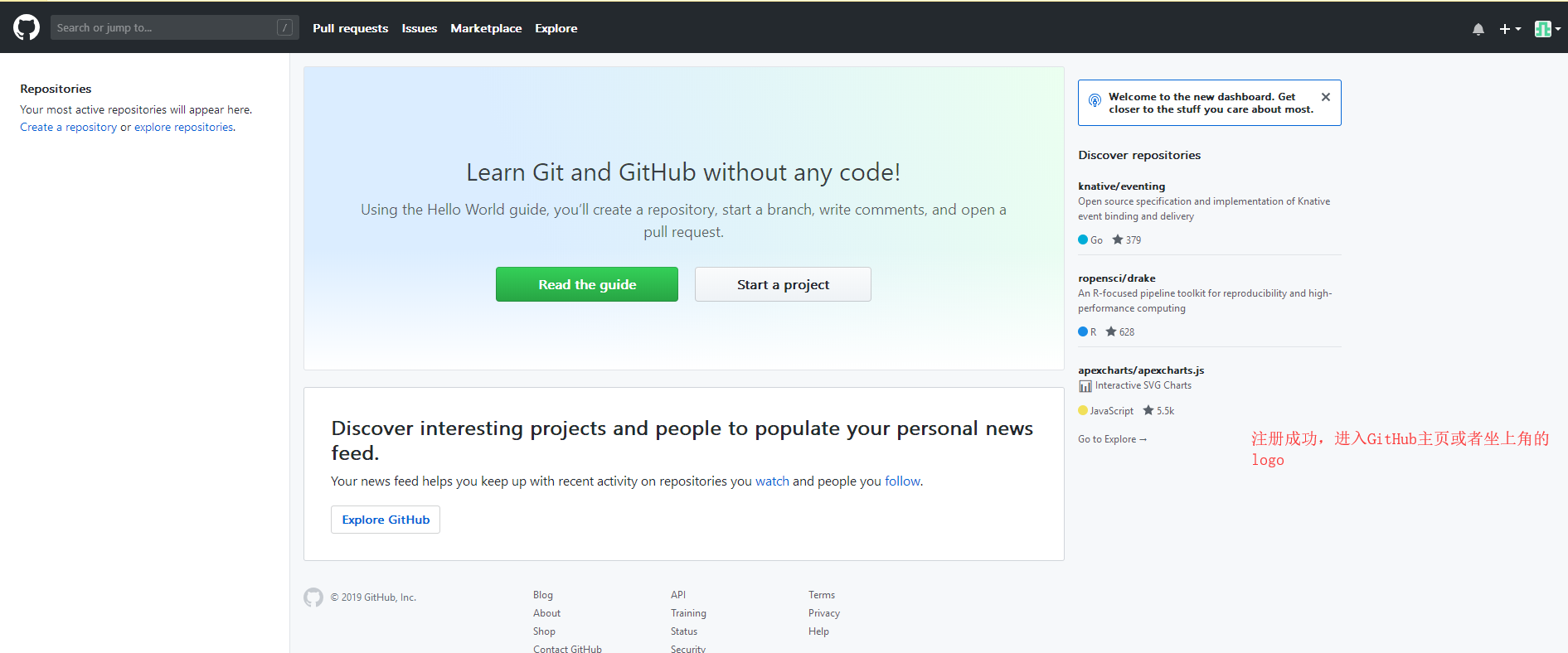The height and width of the screenshot is (653, 1568).
Task: Dismiss the Welcome to the new dashboard notice
Action: coord(1326,97)
